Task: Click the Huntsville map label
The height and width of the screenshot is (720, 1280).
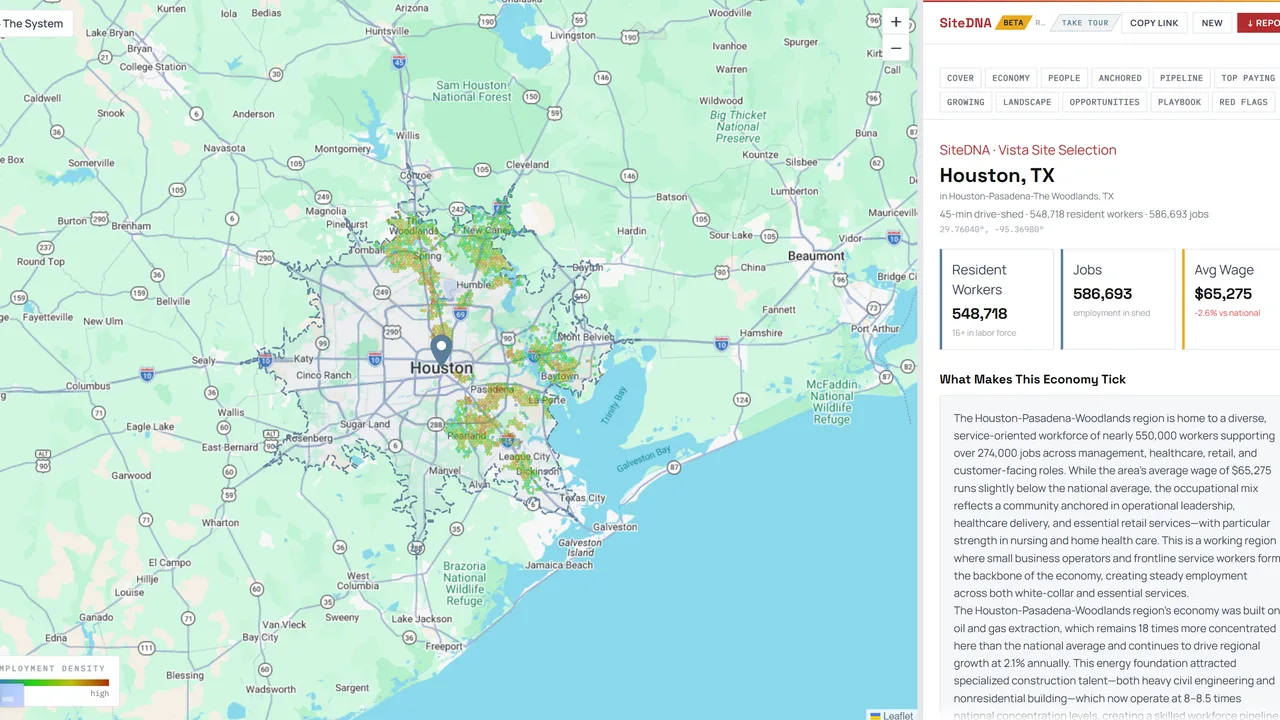Action: (388, 31)
